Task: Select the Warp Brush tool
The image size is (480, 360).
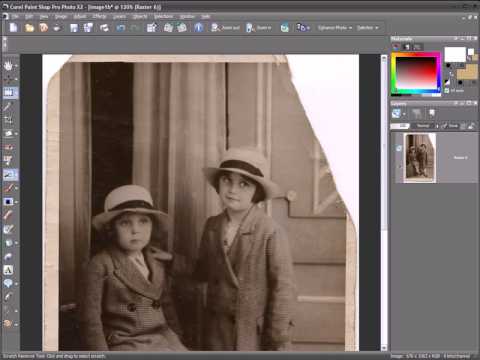Action: 8,310
